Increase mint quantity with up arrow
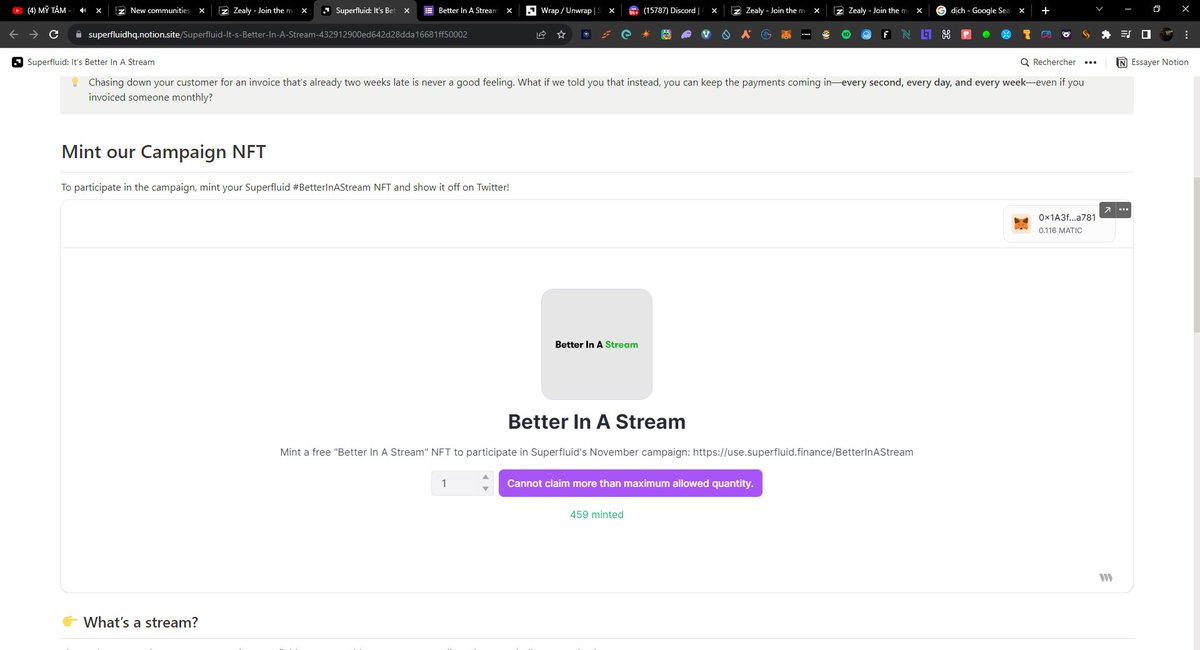Screen dimensions: 1200x650 tap(486, 478)
